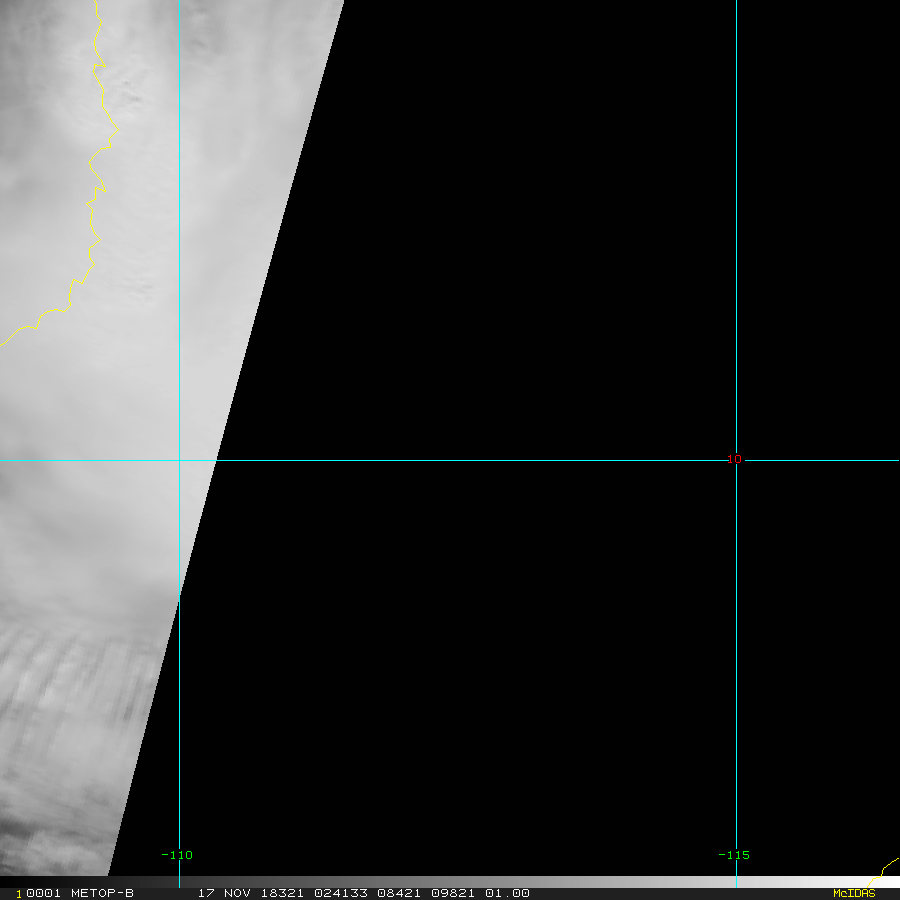Select the red 10 latitude label
Screen dimensions: 900x900
[x=734, y=459]
